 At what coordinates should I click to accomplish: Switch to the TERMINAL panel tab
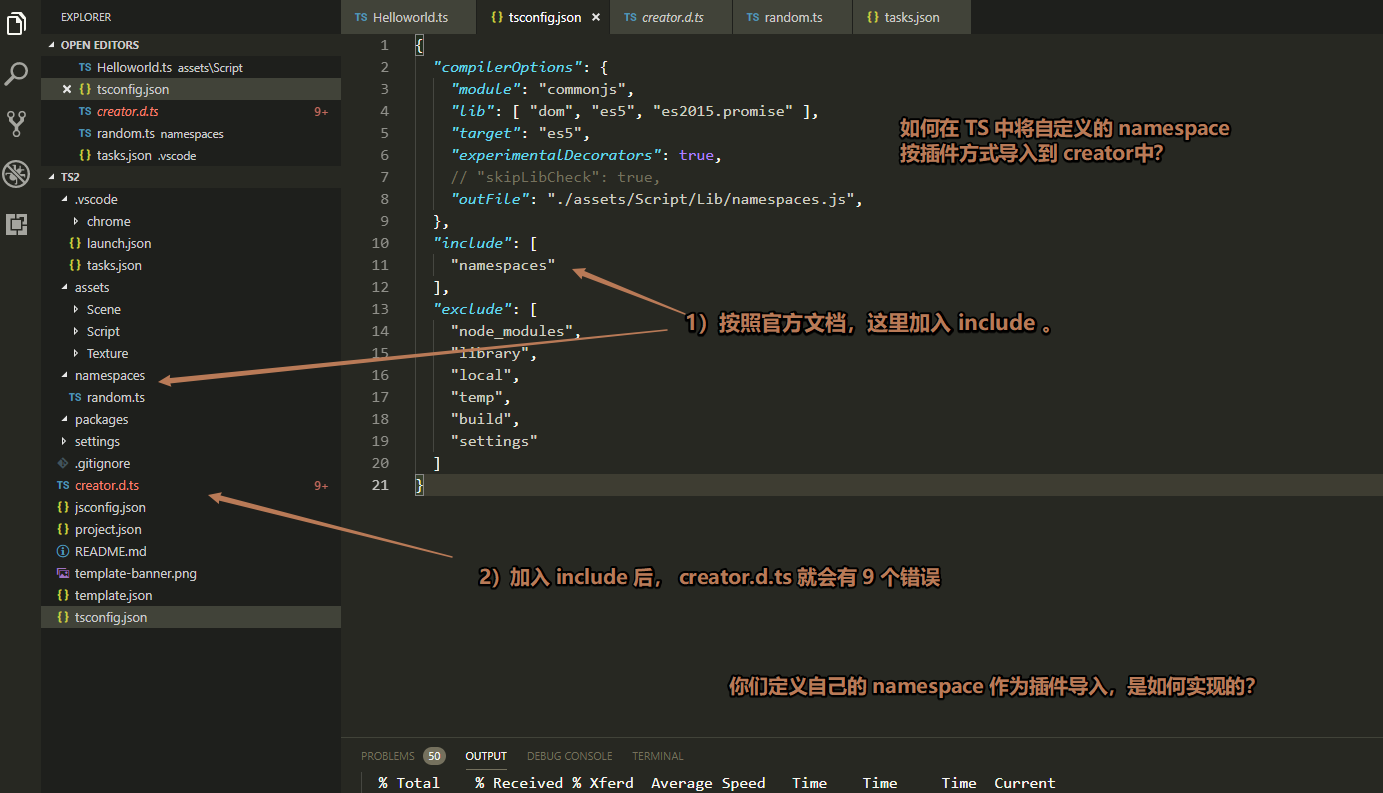pyautogui.click(x=657, y=756)
